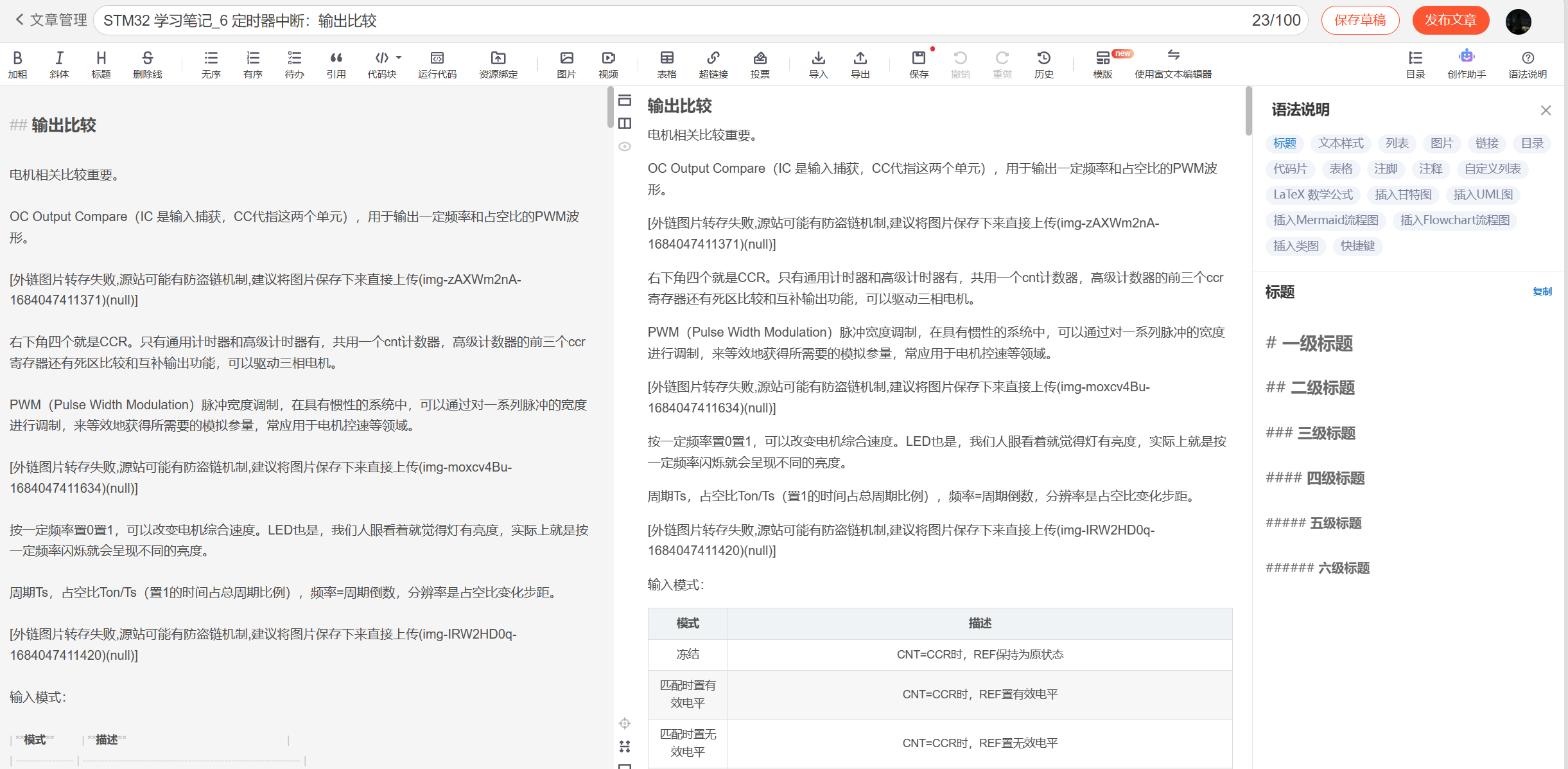The width and height of the screenshot is (1568, 769).
Task: Select the 表格 syntax tab
Action: (x=1341, y=169)
